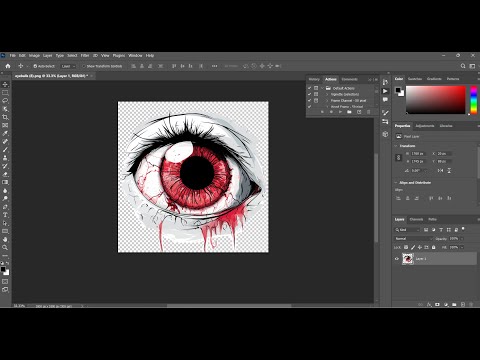Toggle visibility eye of Layer 1
480x360 pixels.
click(x=397, y=259)
